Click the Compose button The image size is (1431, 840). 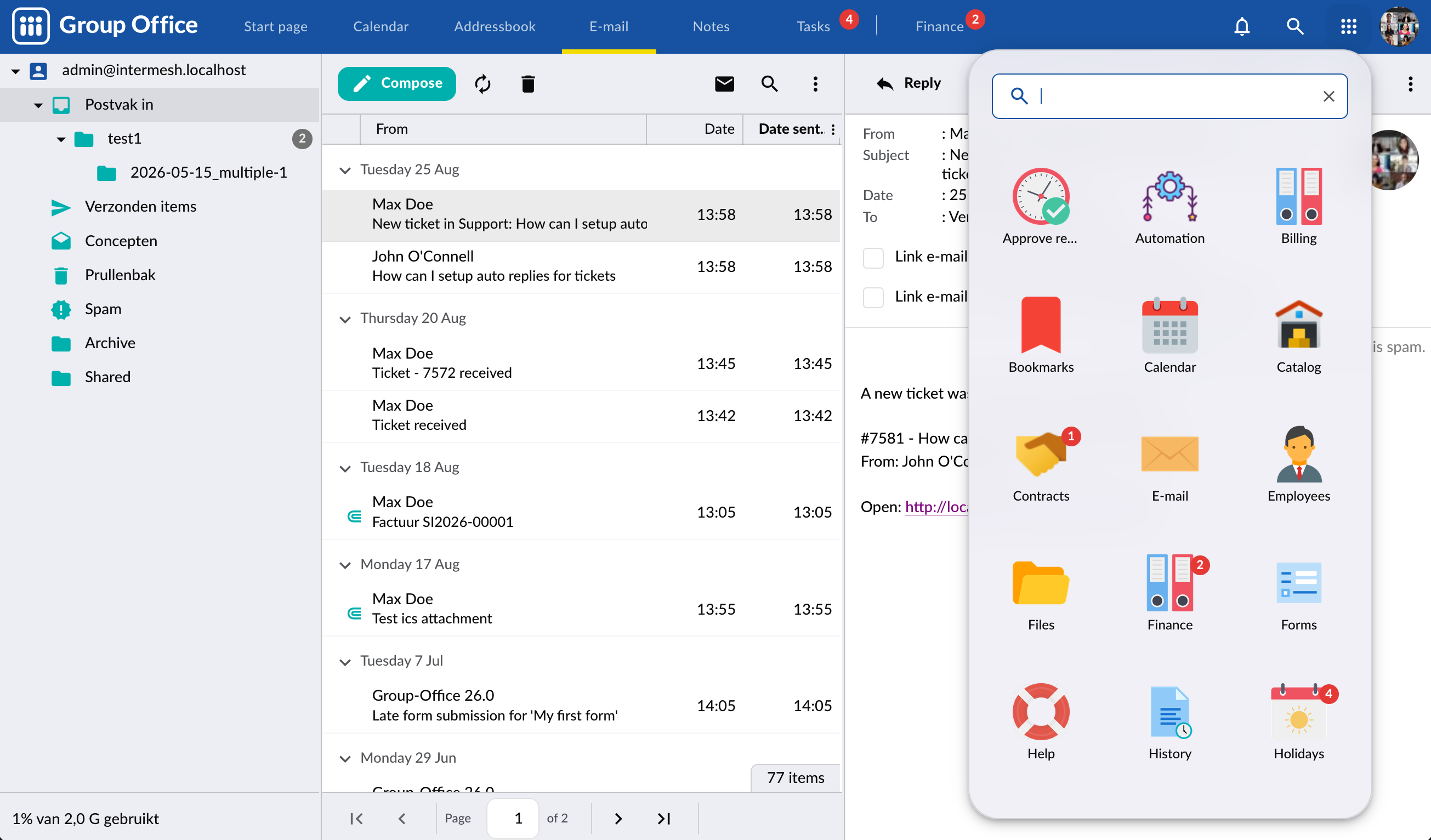396,83
